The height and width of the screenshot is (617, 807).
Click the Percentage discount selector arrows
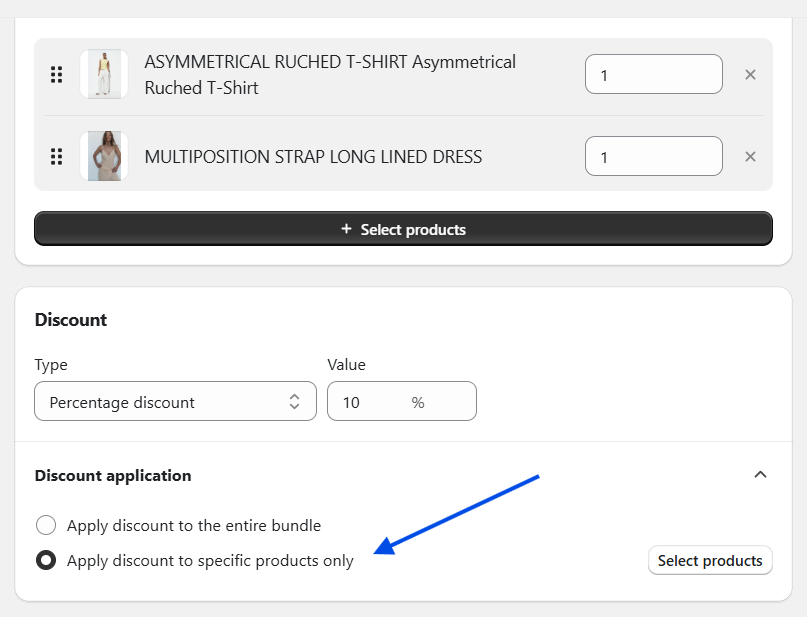294,401
